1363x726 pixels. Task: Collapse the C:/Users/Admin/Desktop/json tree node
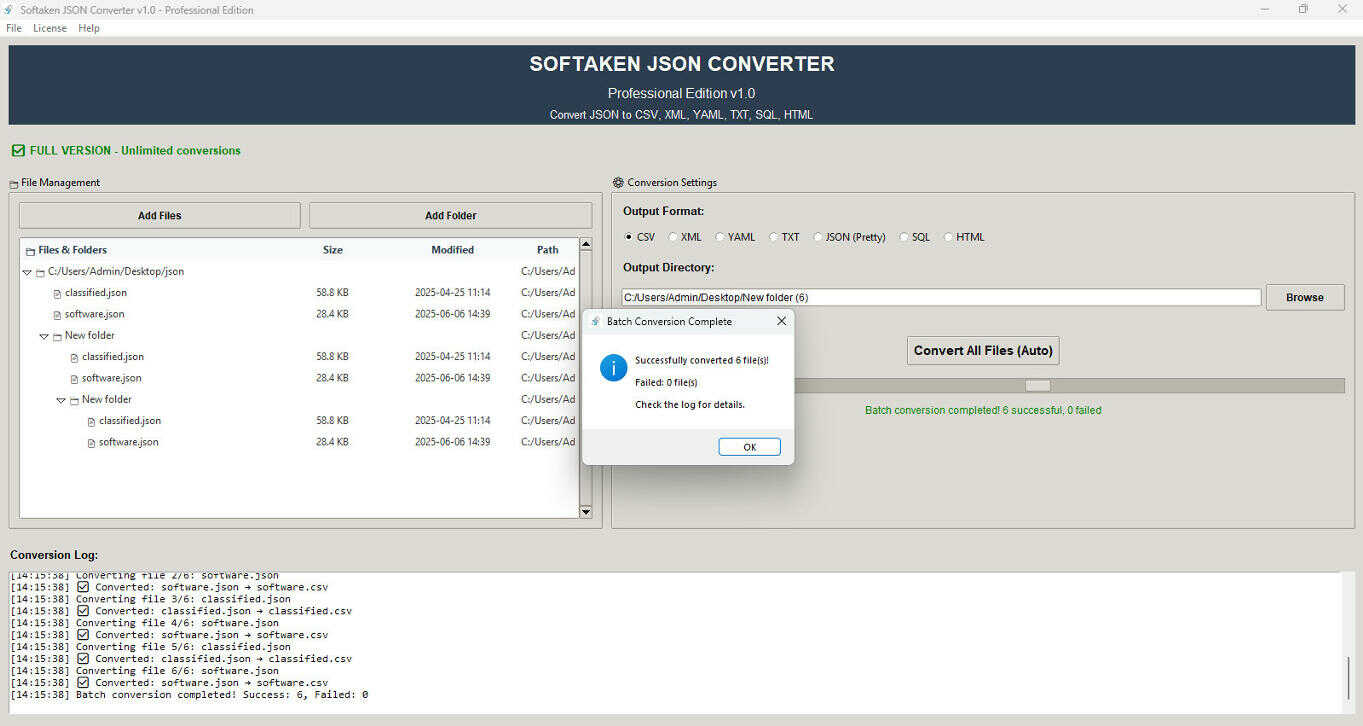(x=27, y=271)
